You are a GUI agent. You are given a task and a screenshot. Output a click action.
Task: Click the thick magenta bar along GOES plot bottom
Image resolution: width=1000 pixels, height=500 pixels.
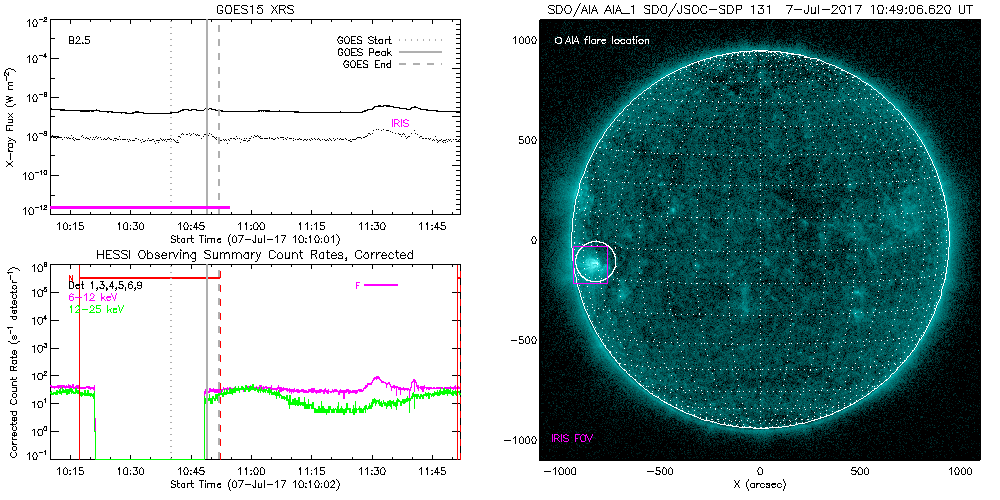(x=140, y=207)
